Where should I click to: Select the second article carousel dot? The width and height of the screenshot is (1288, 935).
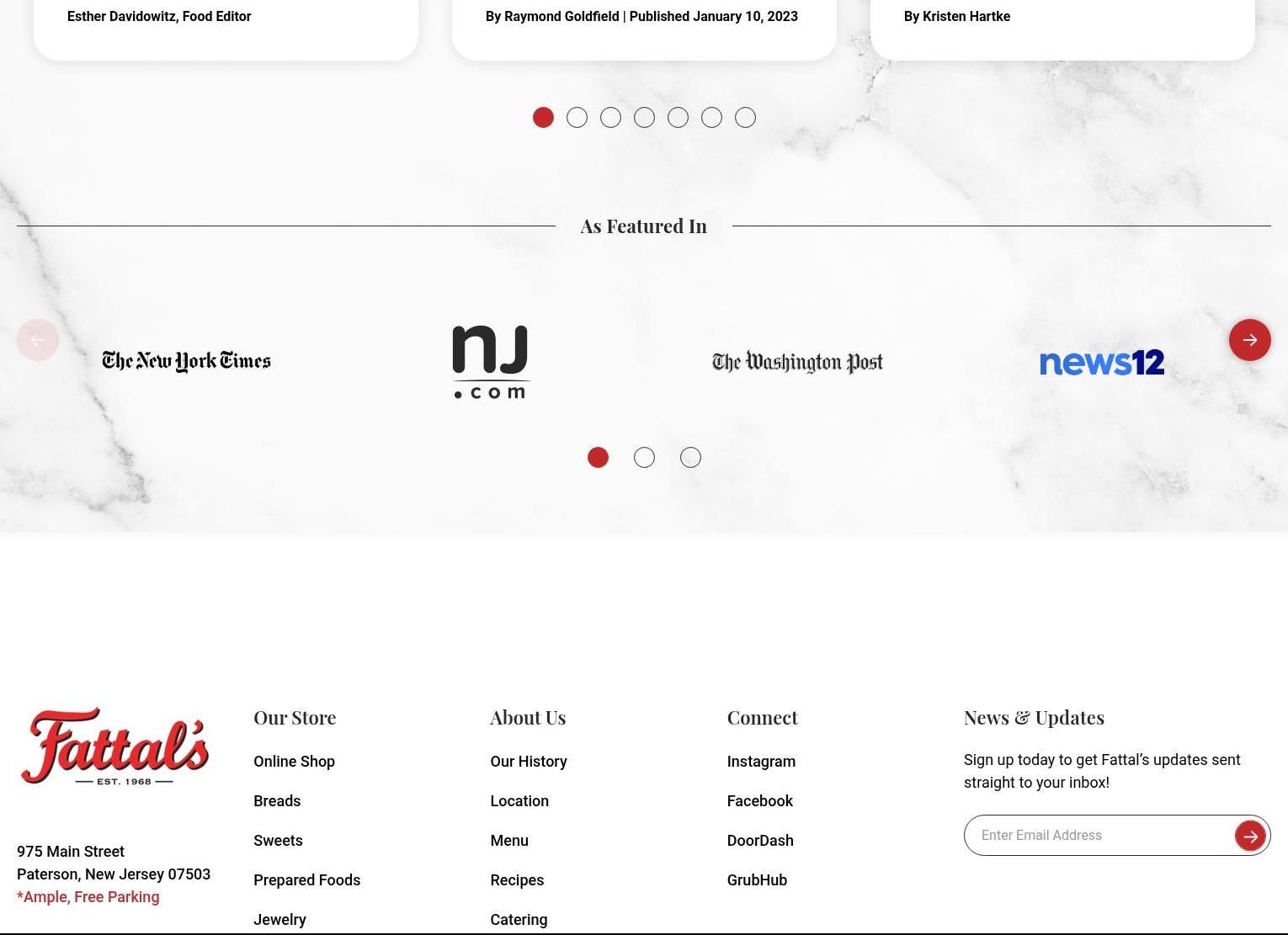pyautogui.click(x=577, y=118)
